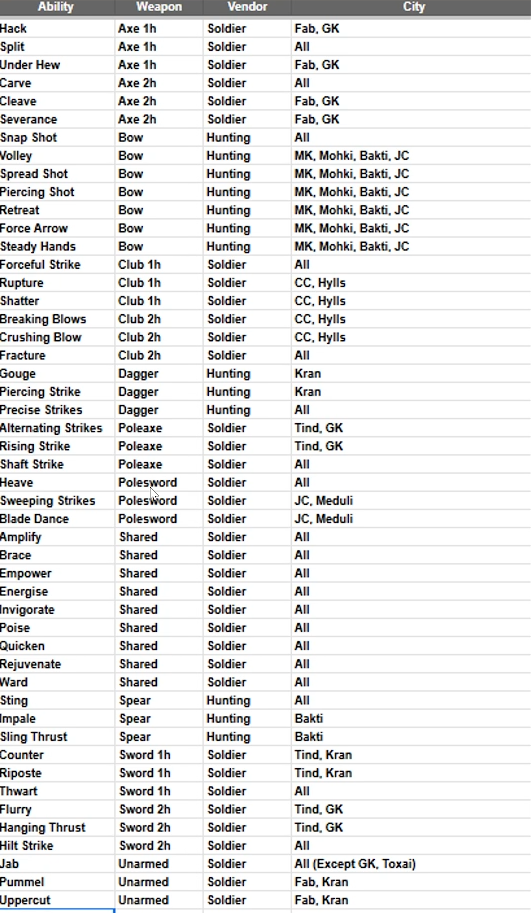Click the Ability column header
This screenshot has width=531, height=913.
(x=56, y=7)
